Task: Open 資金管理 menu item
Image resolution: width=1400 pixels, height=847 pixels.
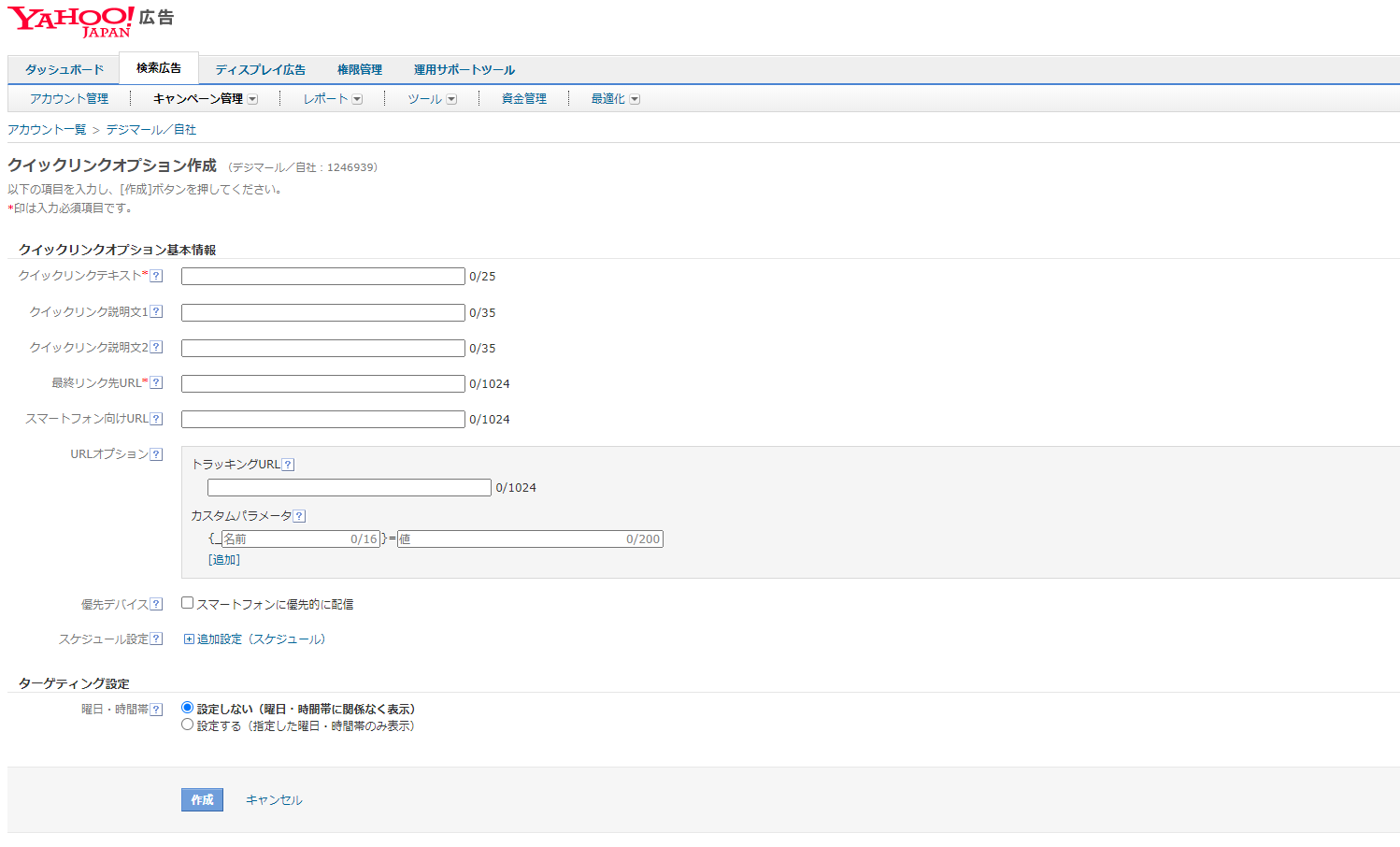Action: 524,98
